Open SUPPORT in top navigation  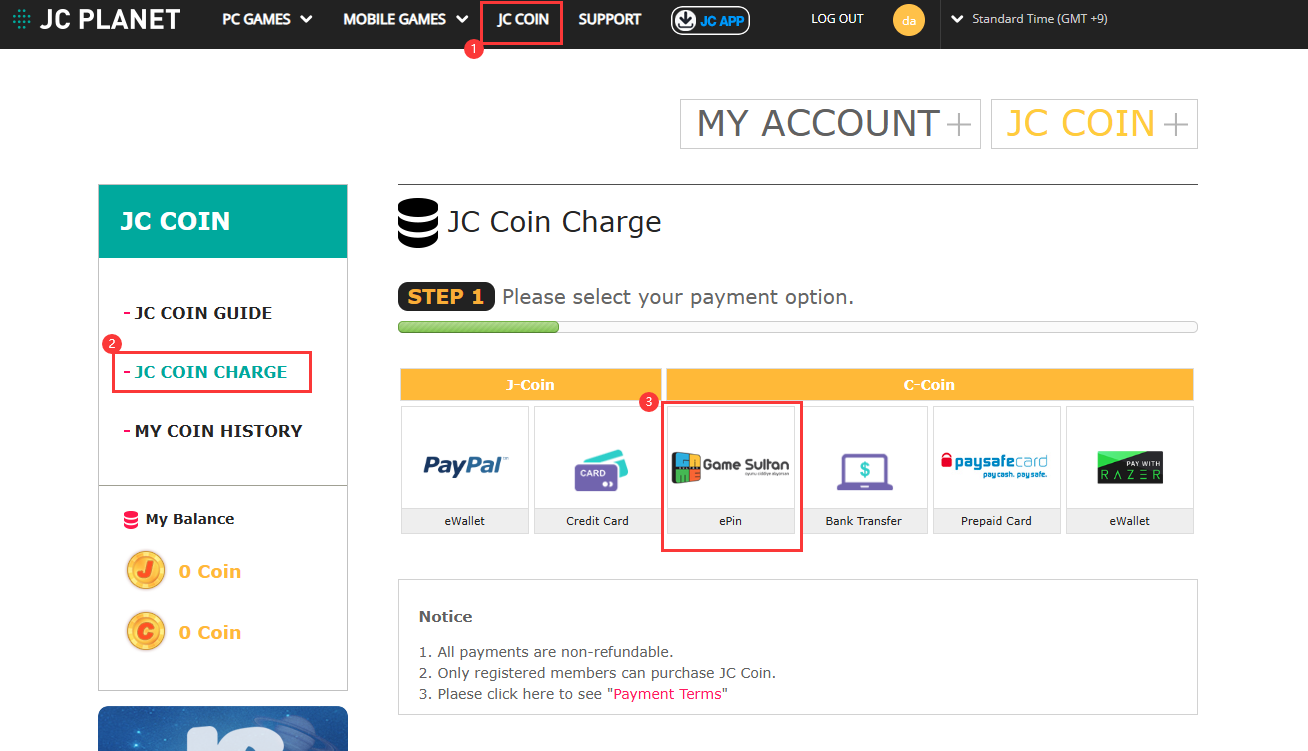click(x=609, y=19)
